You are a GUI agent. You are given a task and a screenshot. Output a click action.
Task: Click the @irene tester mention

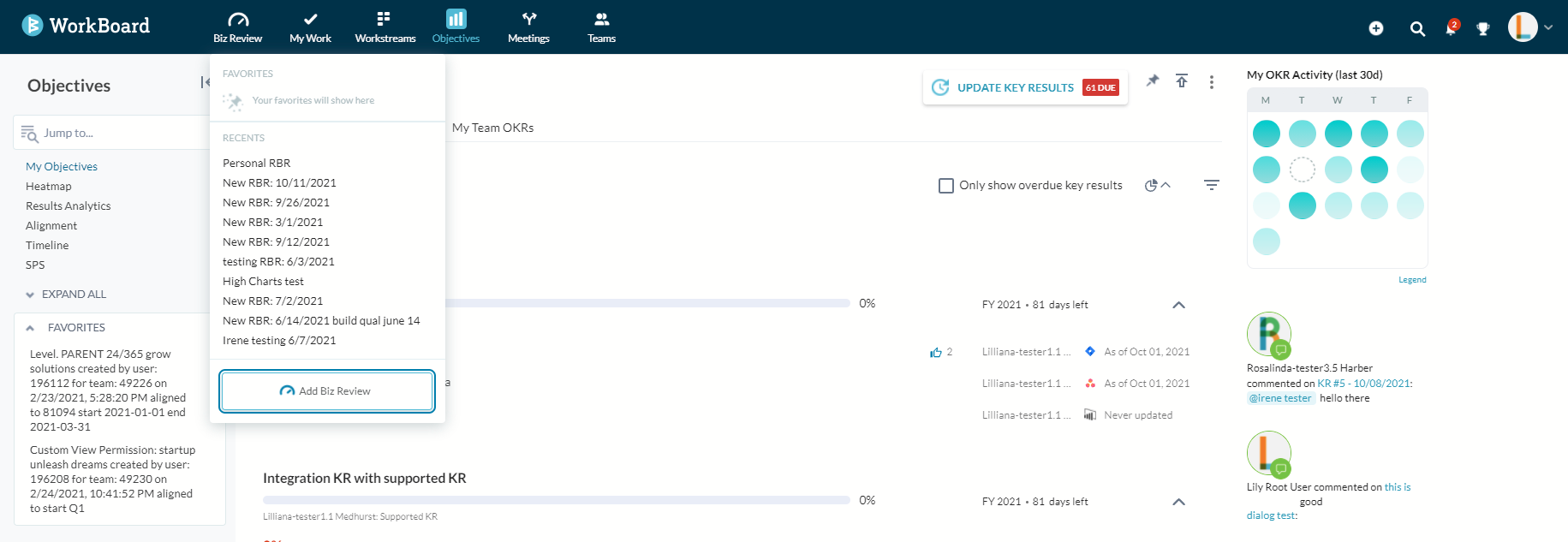point(1280,398)
